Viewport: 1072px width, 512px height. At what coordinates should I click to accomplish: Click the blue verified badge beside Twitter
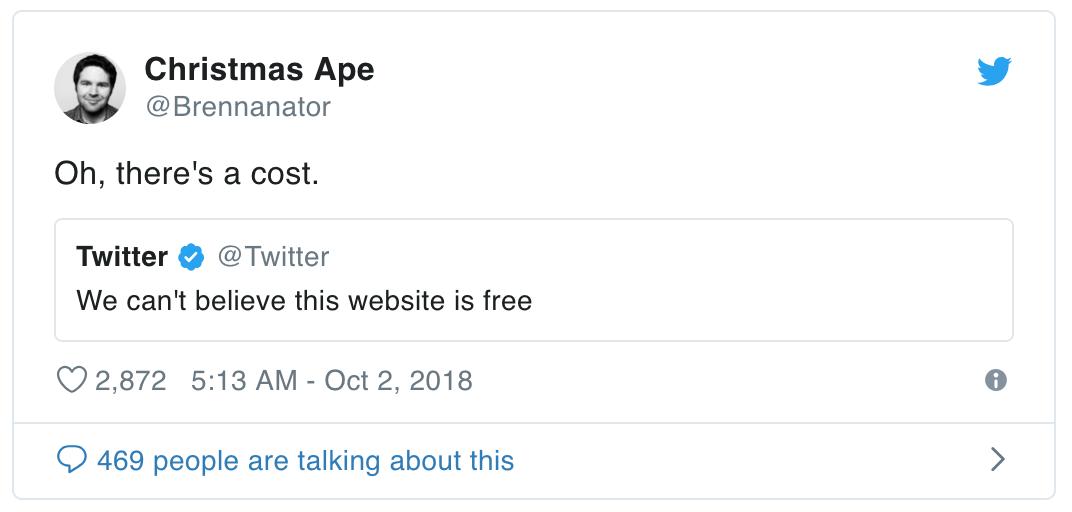pyautogui.click(x=191, y=257)
